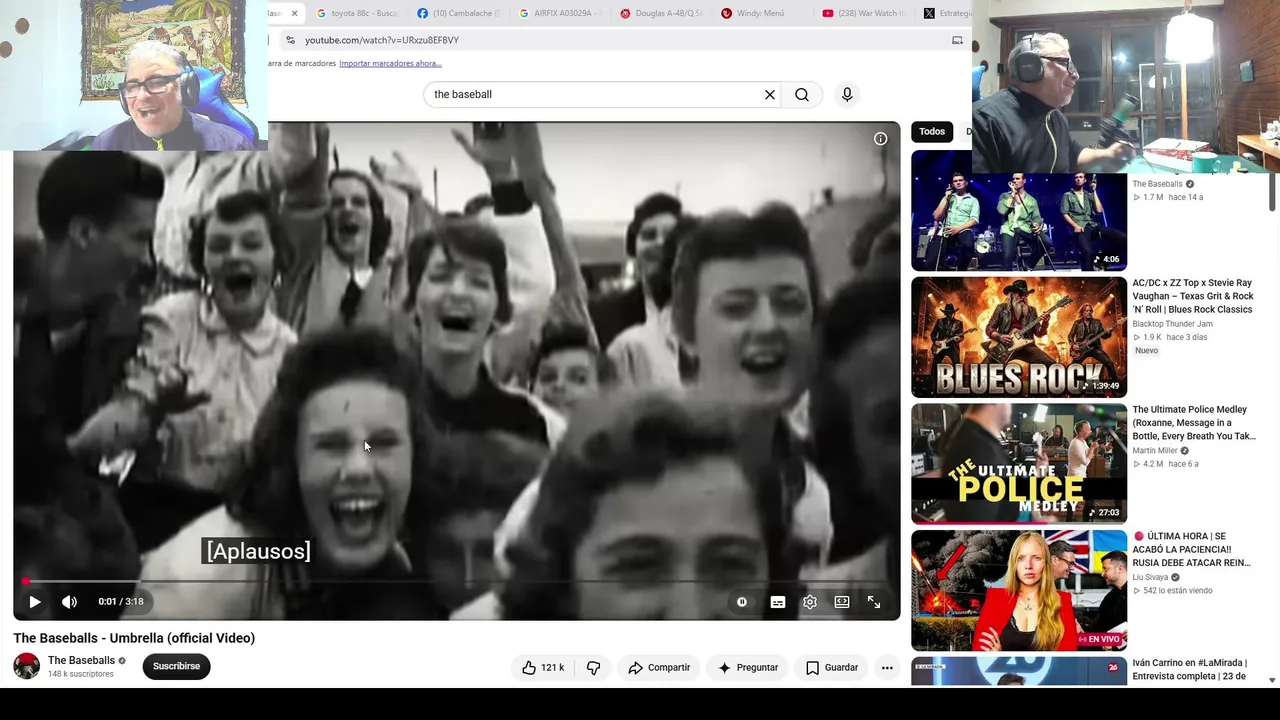The height and width of the screenshot is (720, 1280).
Task: Click the '148 k suscriptores' count
Action: coord(81,674)
